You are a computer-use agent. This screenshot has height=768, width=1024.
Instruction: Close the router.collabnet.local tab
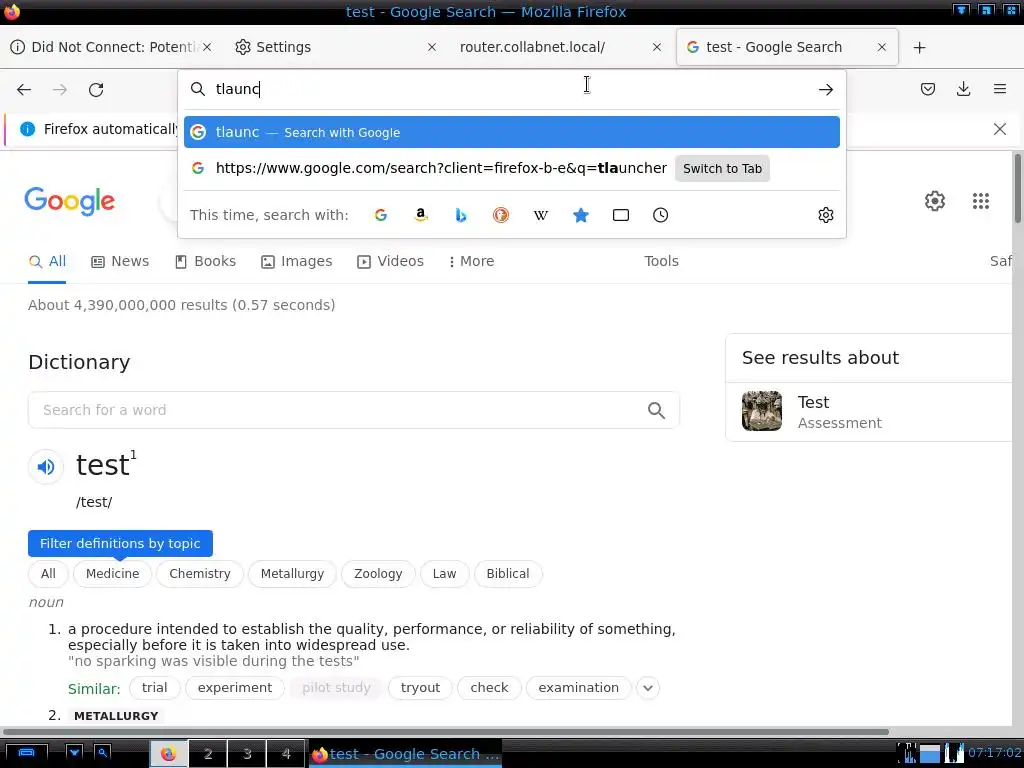[657, 47]
